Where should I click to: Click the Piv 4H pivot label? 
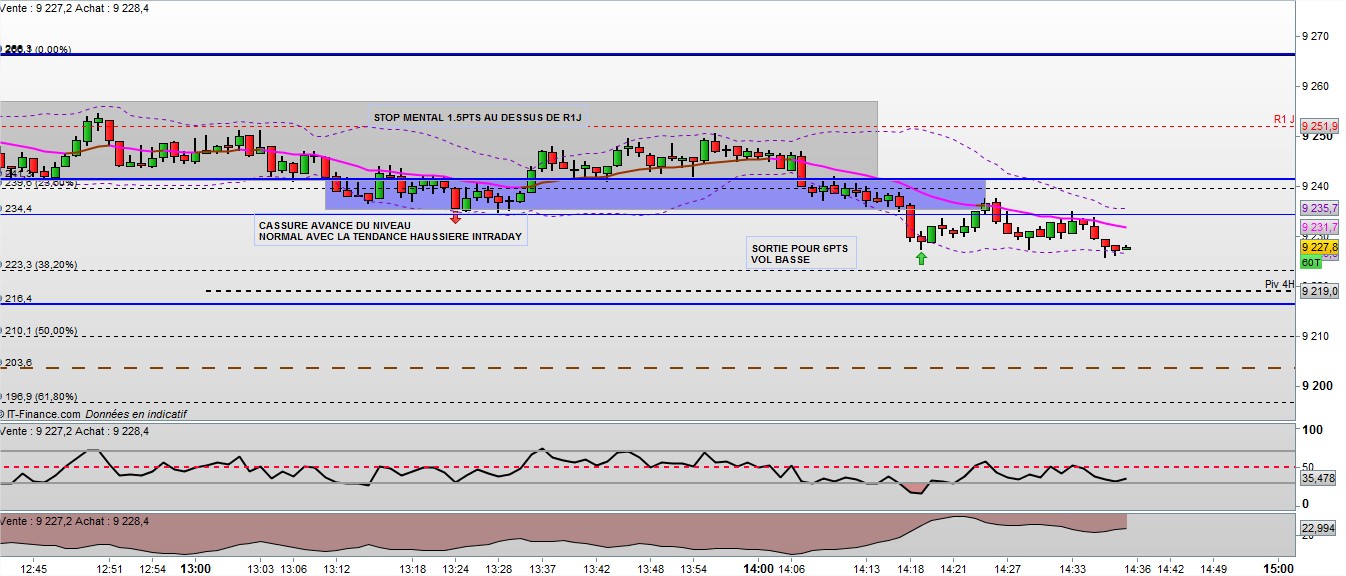coord(1279,284)
